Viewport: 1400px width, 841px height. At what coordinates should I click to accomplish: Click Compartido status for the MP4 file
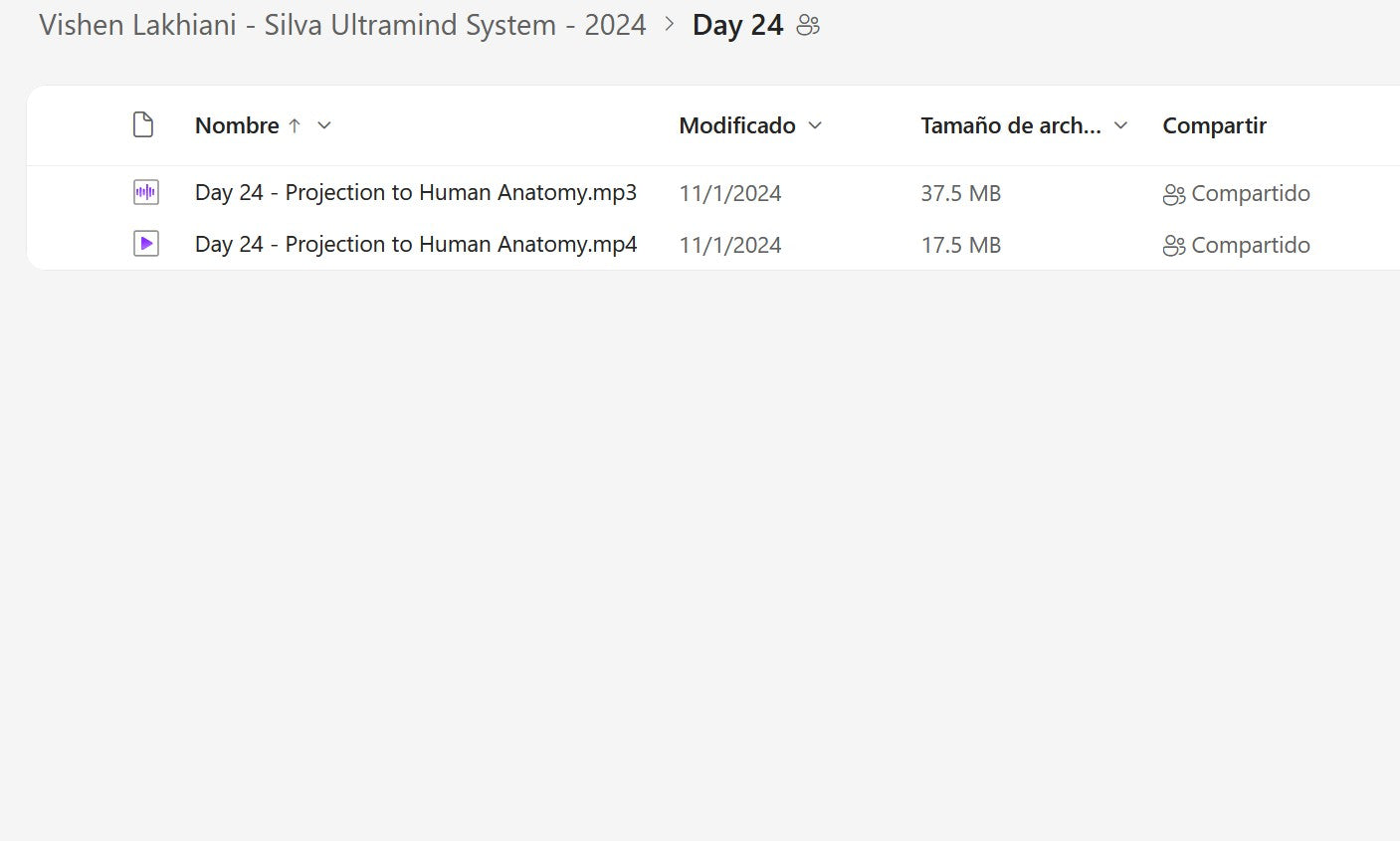1250,245
